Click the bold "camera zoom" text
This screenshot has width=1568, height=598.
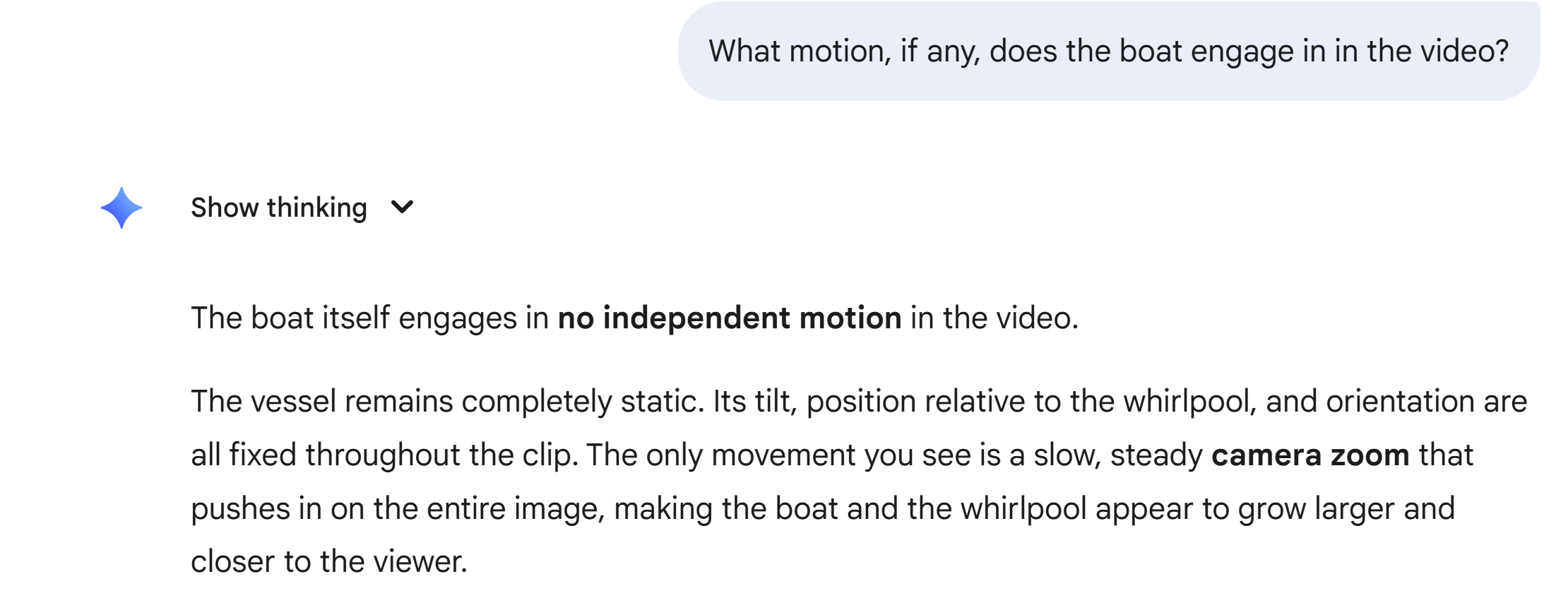(x=1310, y=455)
